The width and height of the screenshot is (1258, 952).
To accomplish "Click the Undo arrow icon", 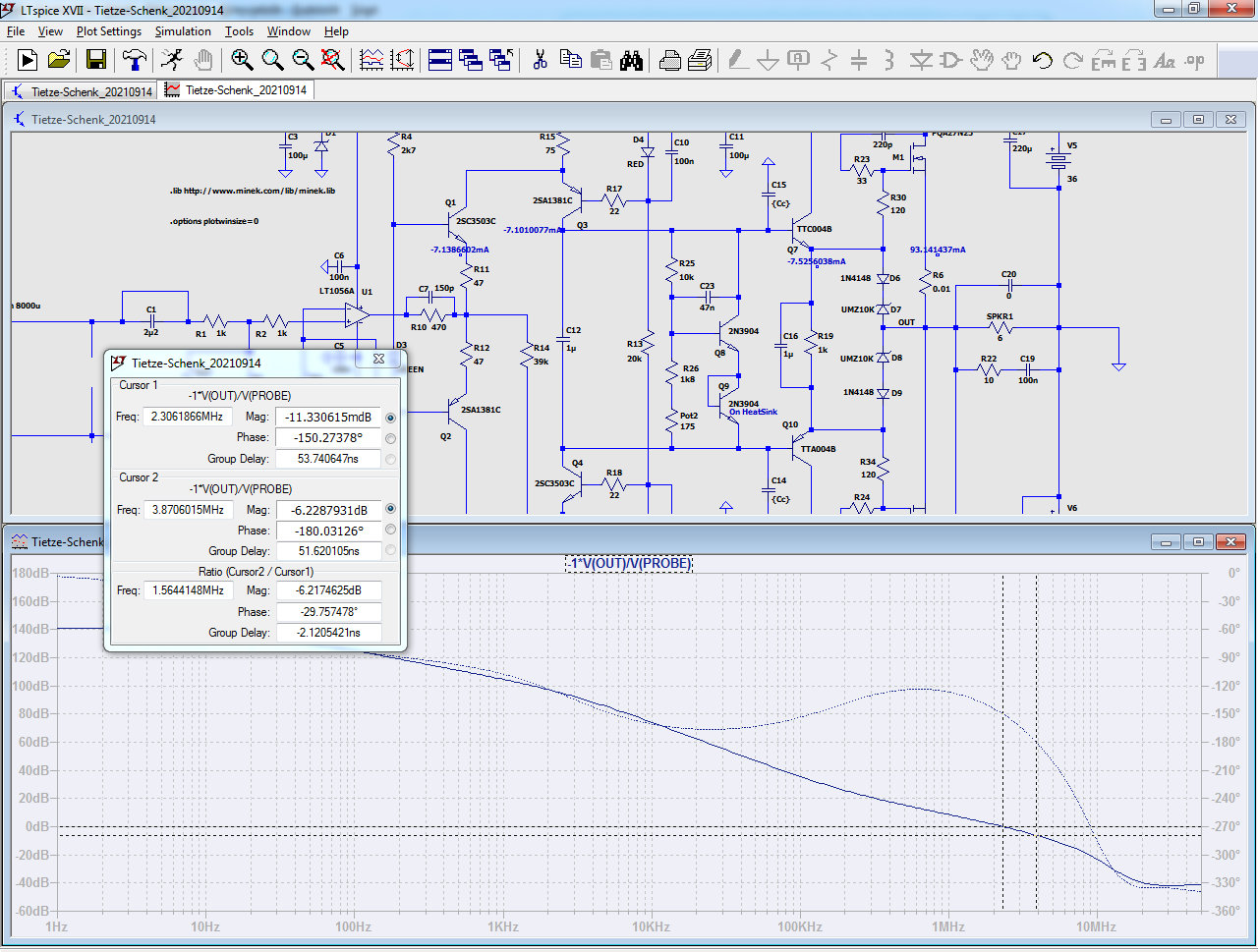I will (1042, 60).
